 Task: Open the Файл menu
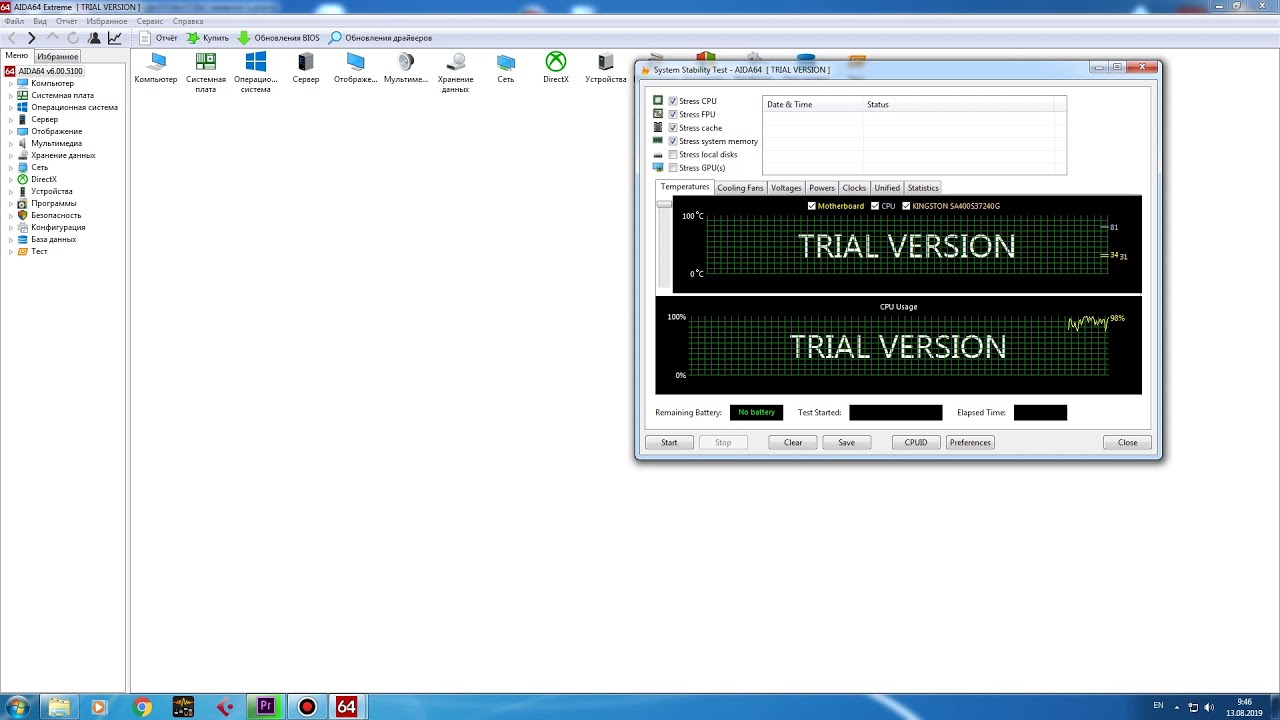pos(14,21)
